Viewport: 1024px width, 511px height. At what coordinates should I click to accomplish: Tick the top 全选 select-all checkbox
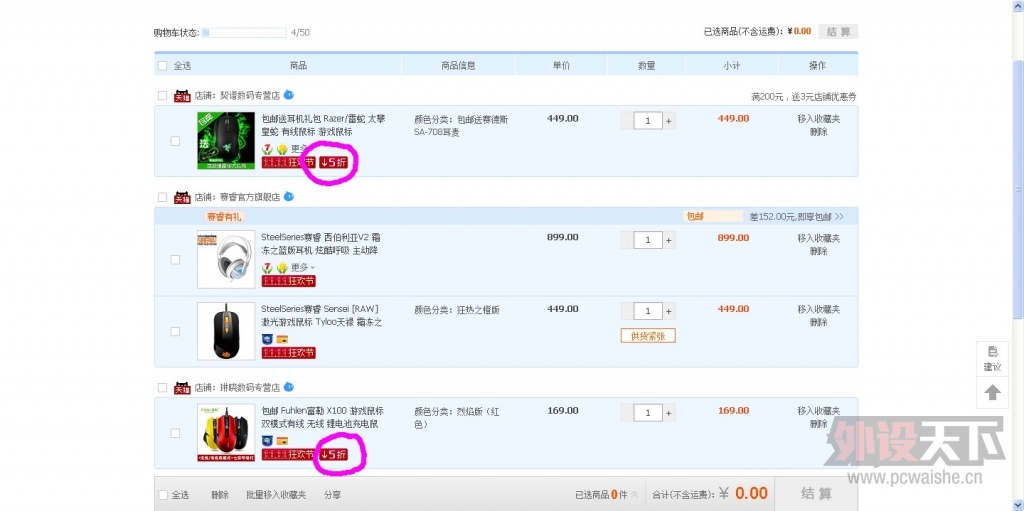click(x=163, y=65)
